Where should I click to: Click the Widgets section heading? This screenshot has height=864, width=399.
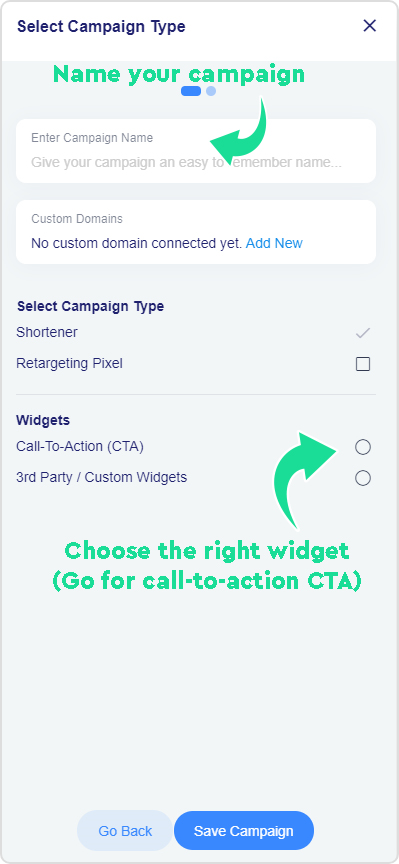coord(43,420)
